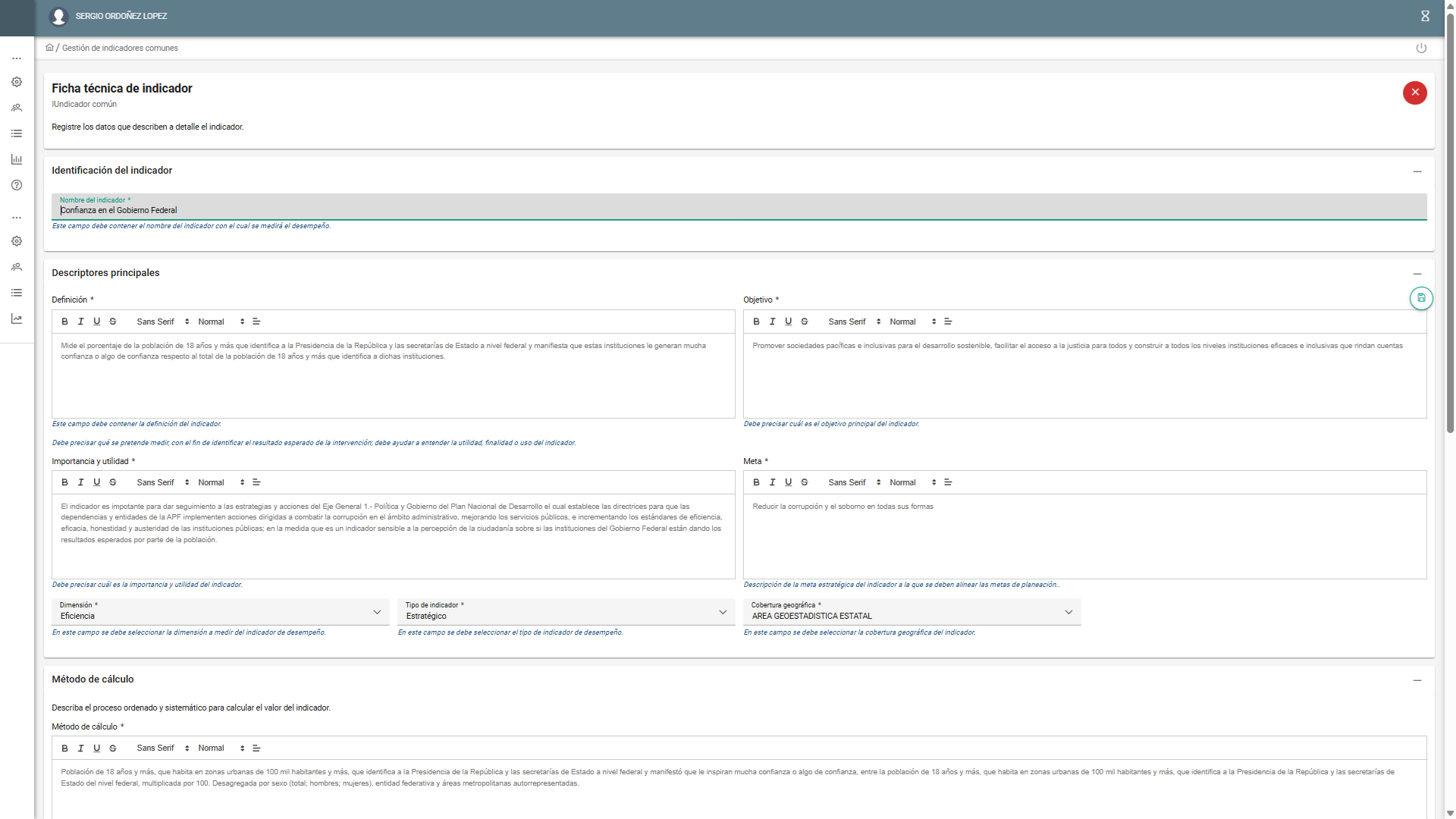Click the Nombre del indicador field
The width and height of the screenshot is (1456, 819).
(x=739, y=210)
